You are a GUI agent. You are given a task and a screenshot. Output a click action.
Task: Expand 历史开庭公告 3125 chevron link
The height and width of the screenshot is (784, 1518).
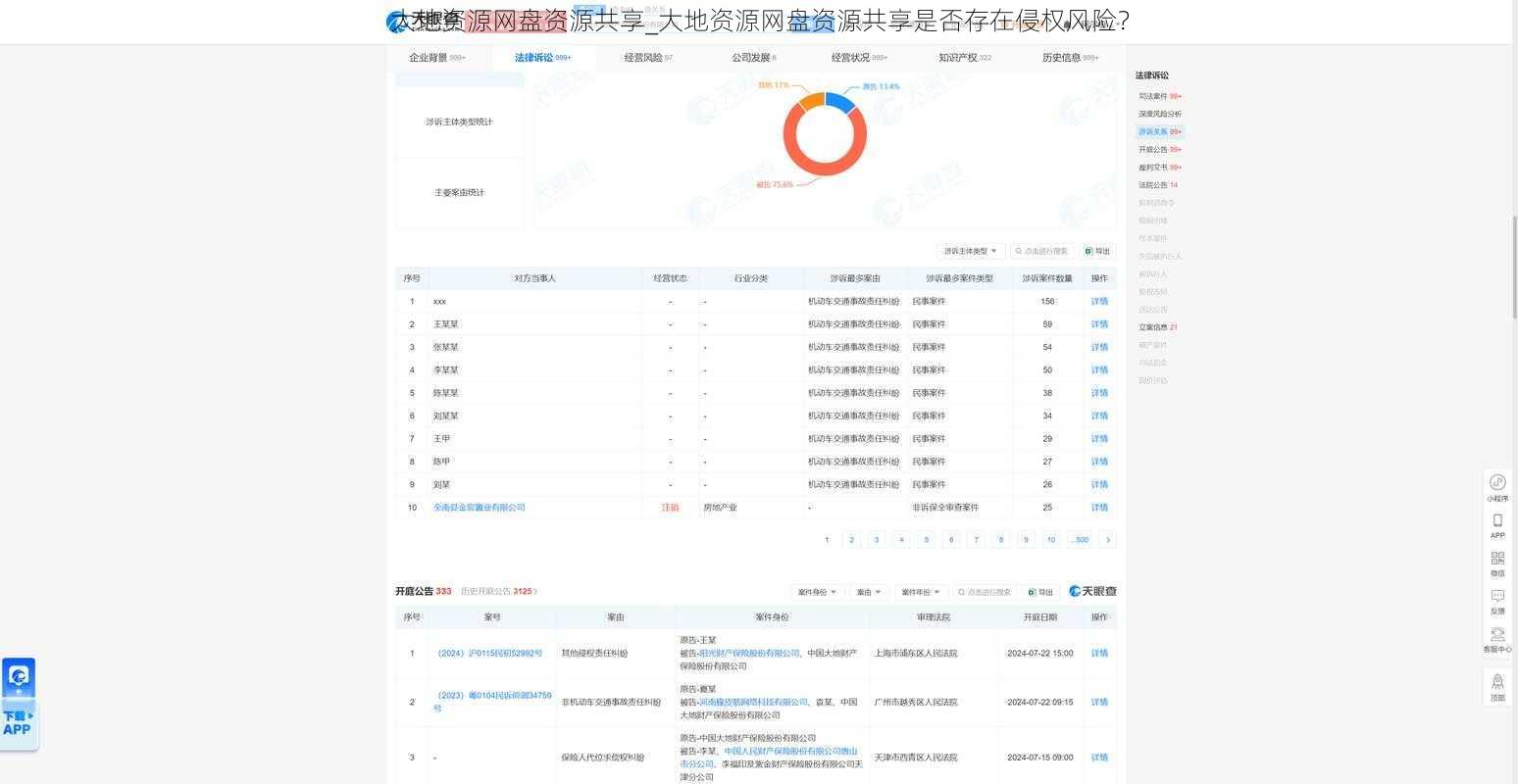[x=499, y=591]
